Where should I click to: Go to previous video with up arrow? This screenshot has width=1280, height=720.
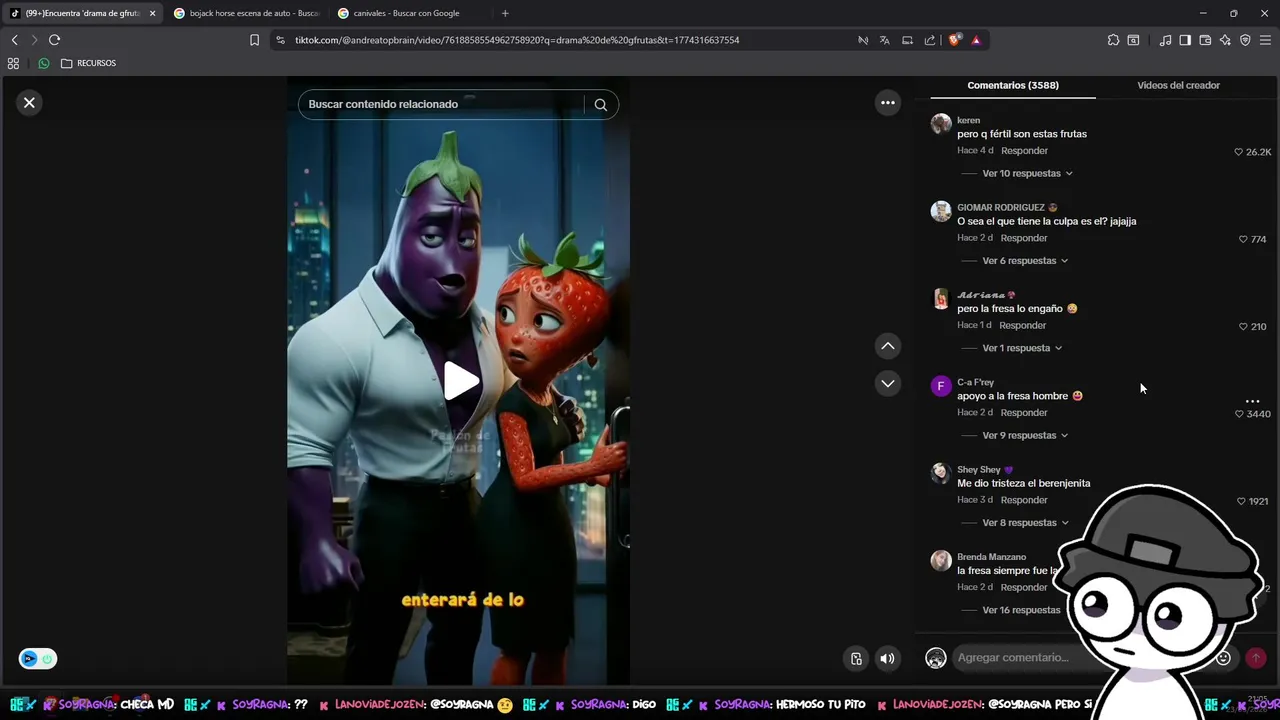point(887,346)
